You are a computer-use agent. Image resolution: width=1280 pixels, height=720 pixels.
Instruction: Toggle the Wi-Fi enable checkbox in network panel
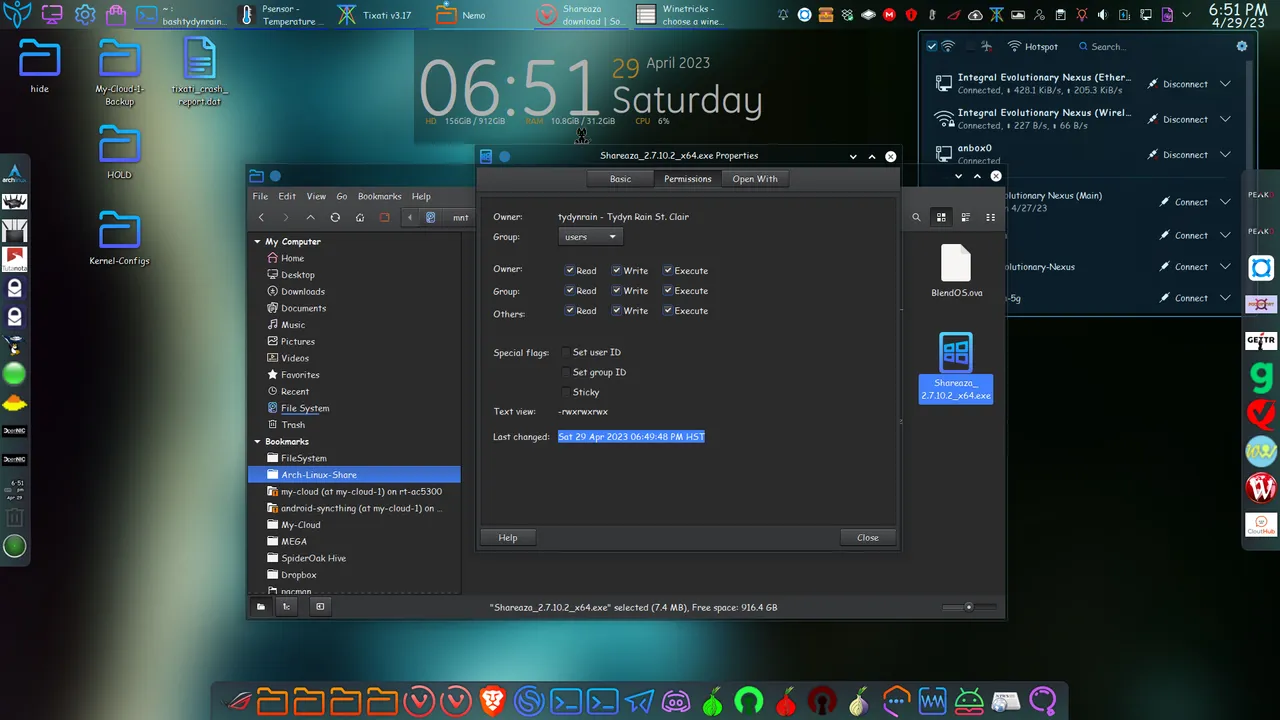tap(932, 47)
